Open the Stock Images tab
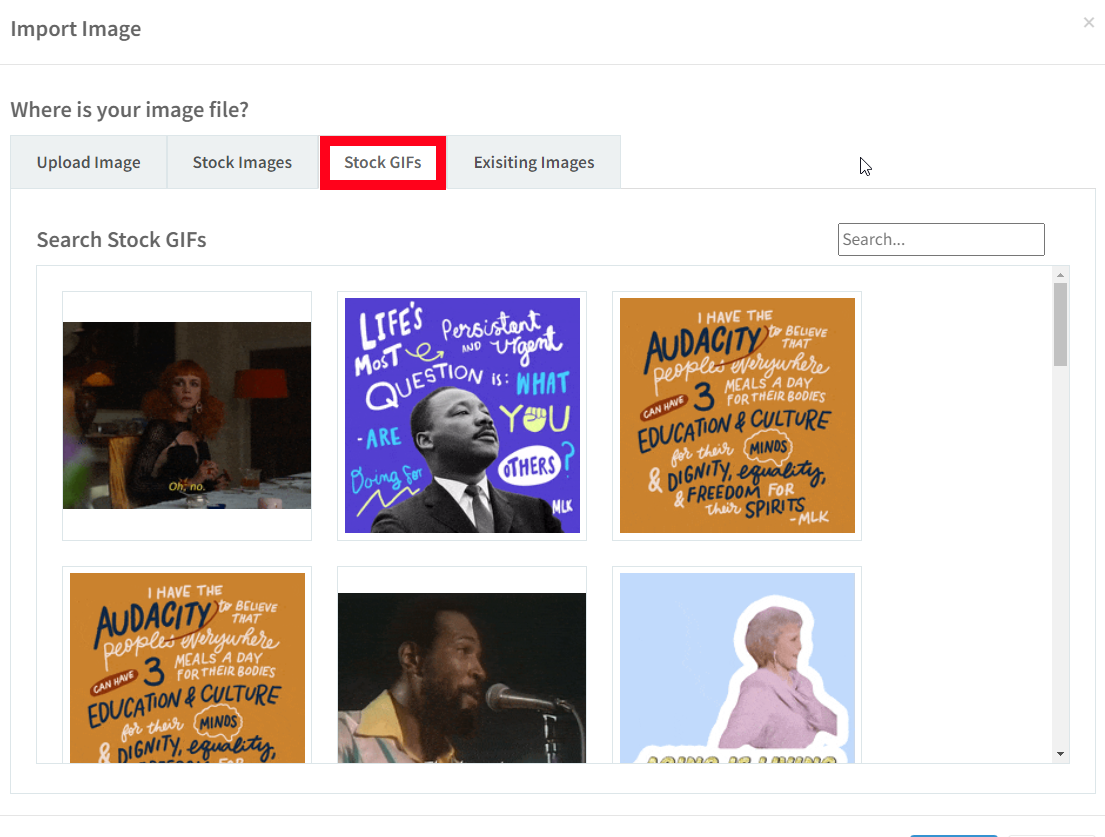The image size is (1105, 837). pos(242,162)
